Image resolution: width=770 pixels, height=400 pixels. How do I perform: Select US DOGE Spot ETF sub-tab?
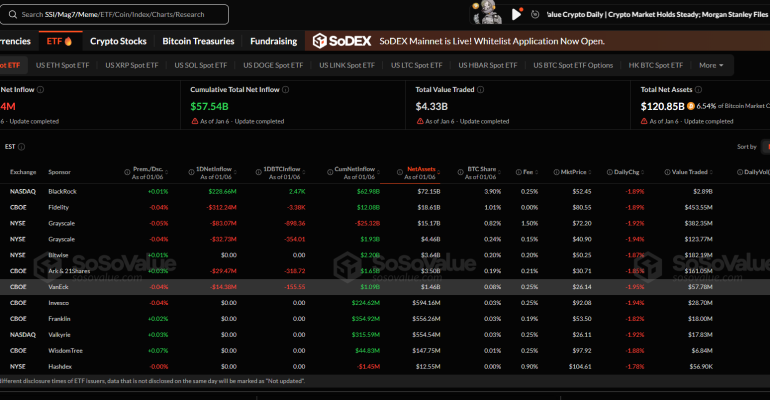273,65
